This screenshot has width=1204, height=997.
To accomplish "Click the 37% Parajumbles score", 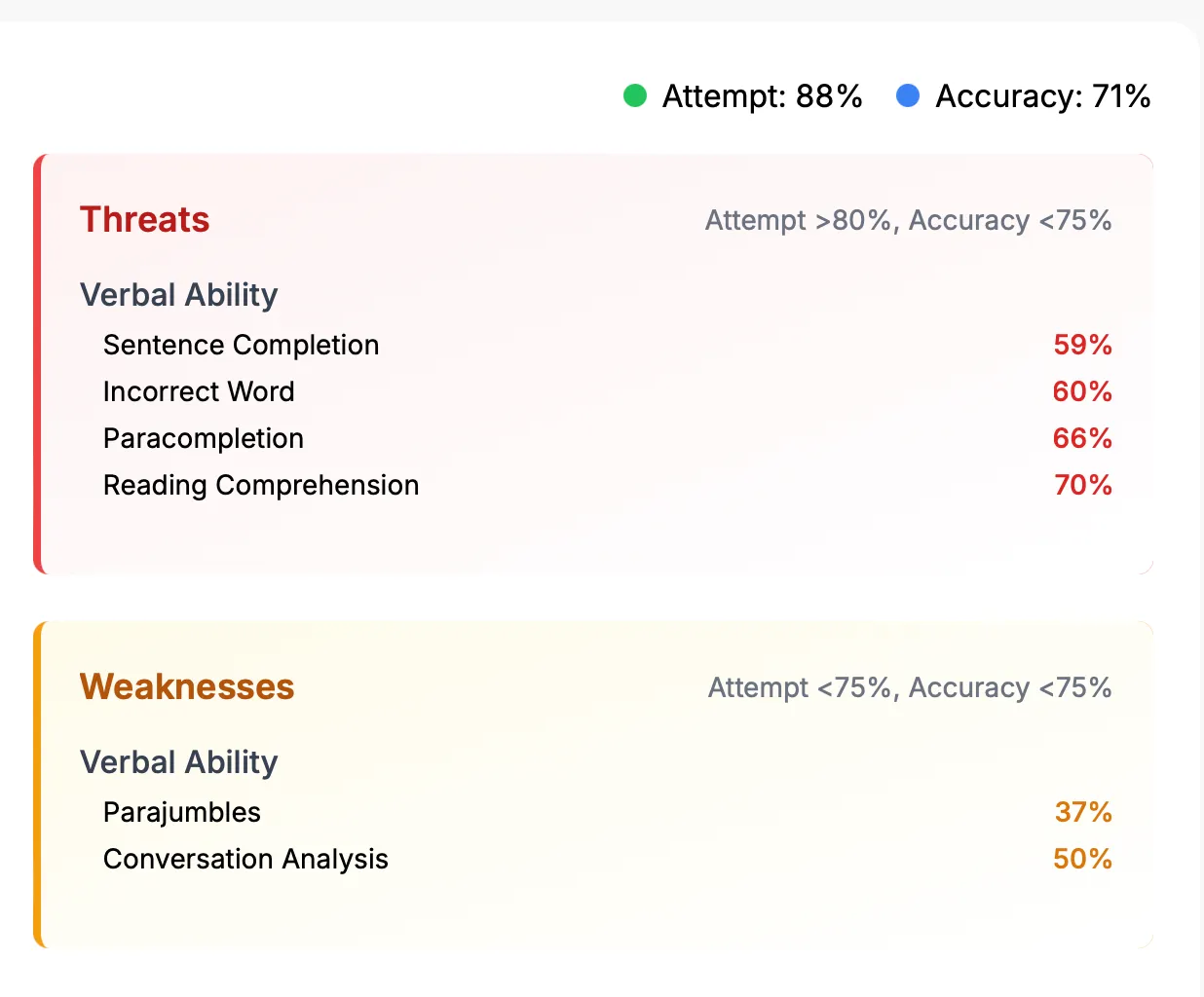I will 1083,812.
